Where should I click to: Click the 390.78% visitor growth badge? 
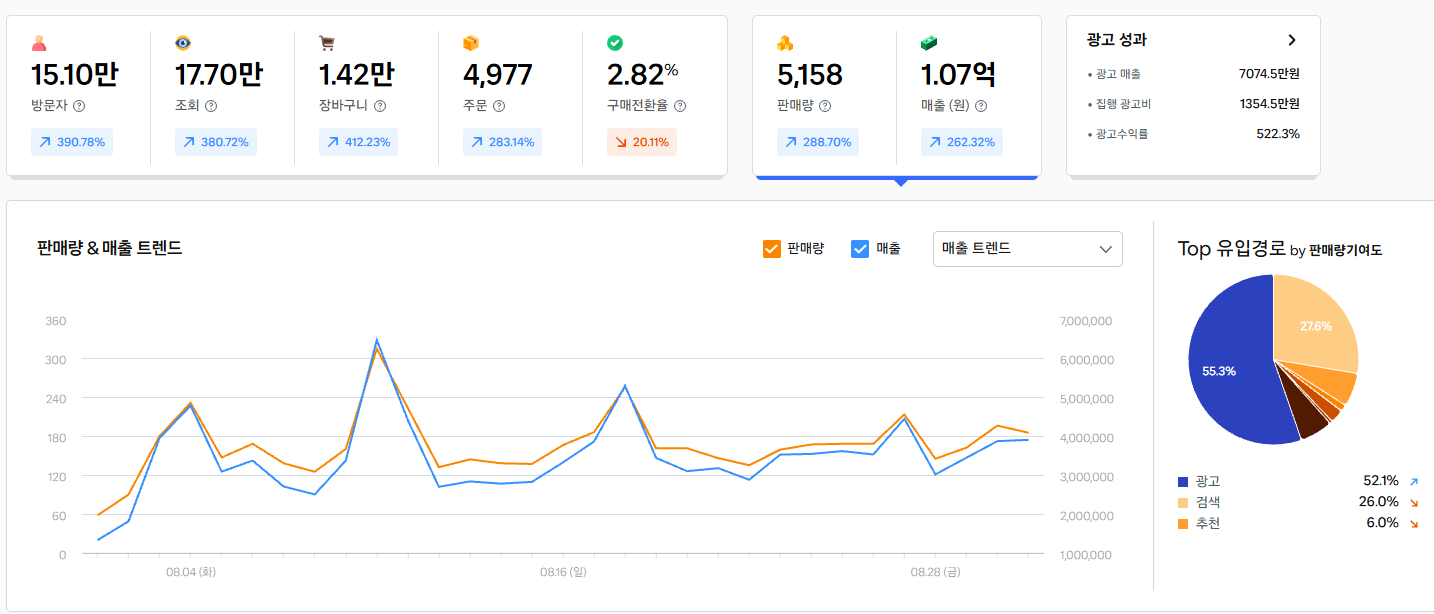[x=72, y=142]
